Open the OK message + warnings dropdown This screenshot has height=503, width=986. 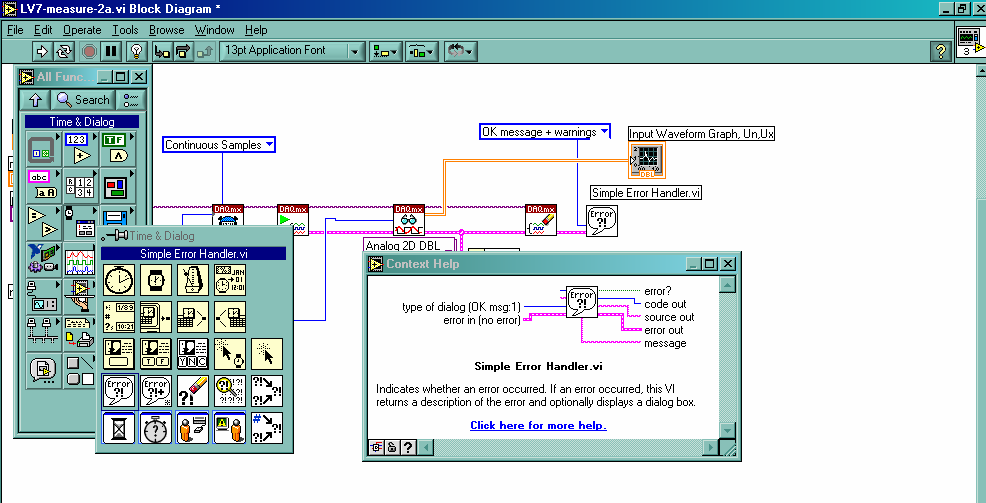[545, 132]
